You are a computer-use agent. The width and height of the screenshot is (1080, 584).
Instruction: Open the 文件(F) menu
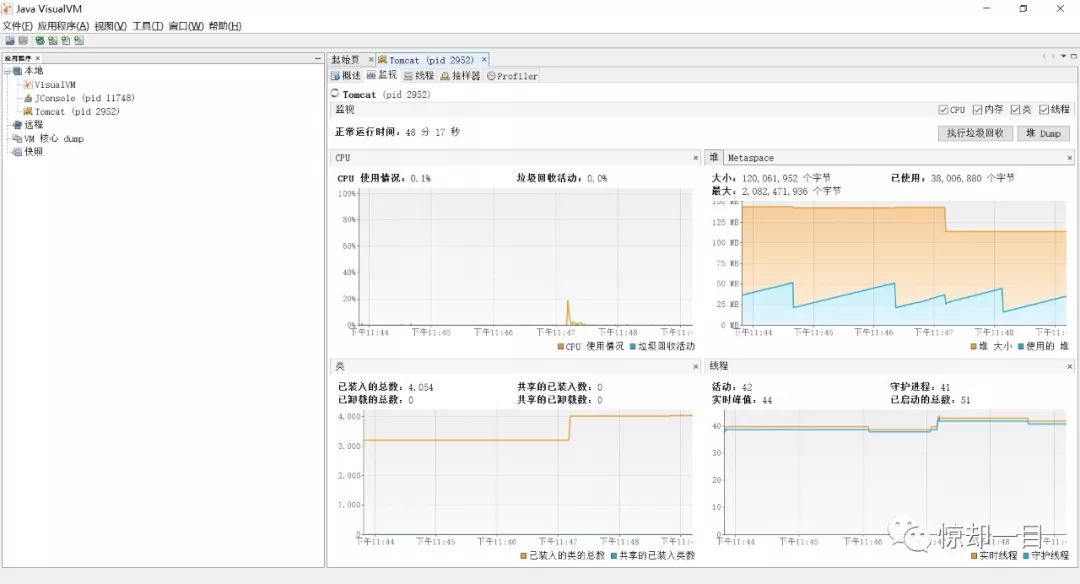[17, 26]
